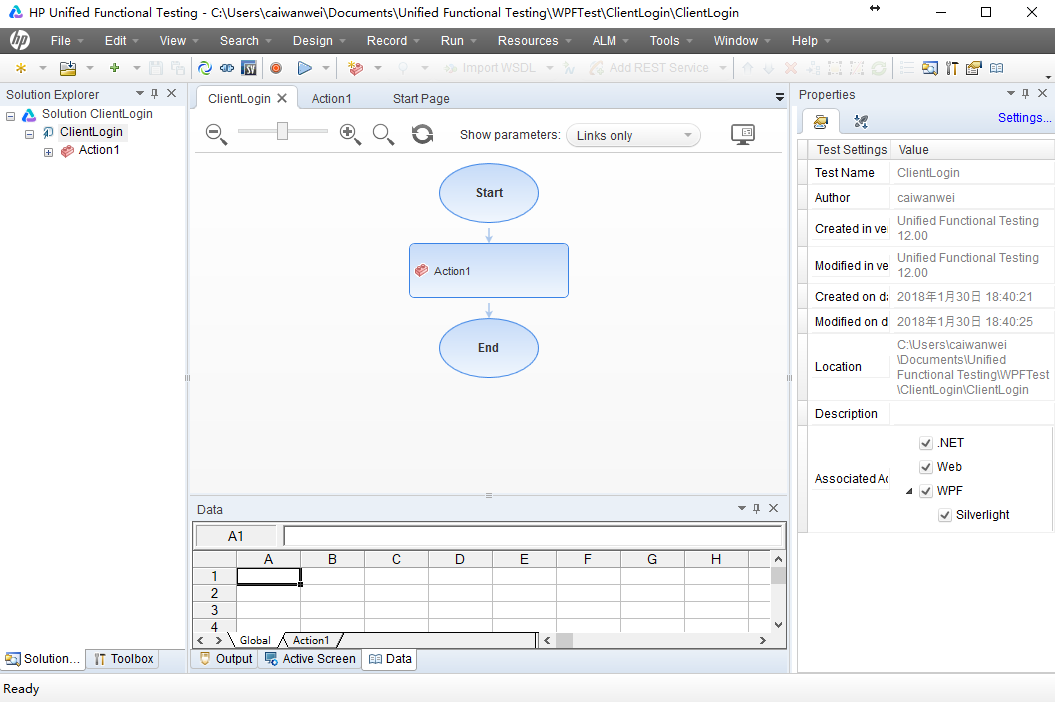Open Solution Explorer panel options dropdown
This screenshot has height=702, width=1055.
(x=140, y=94)
